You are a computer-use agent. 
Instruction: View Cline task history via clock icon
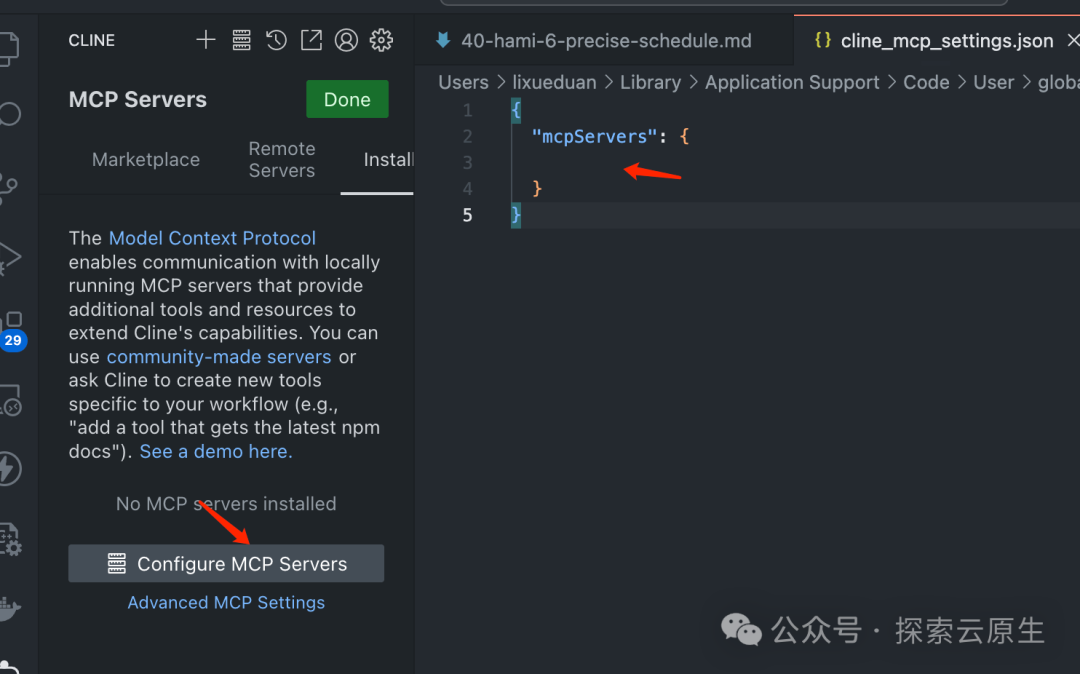click(x=276, y=40)
